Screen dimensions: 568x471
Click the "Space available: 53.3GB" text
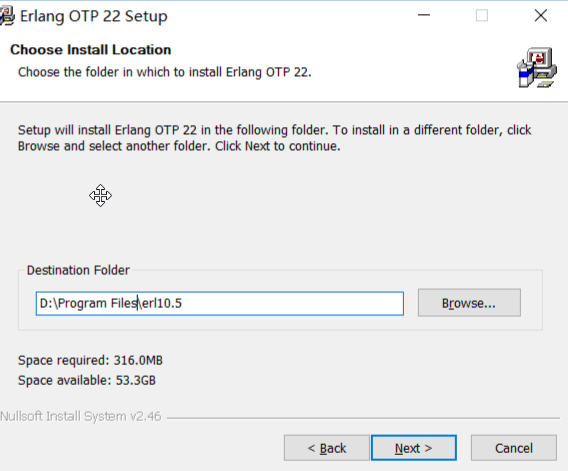click(87, 380)
